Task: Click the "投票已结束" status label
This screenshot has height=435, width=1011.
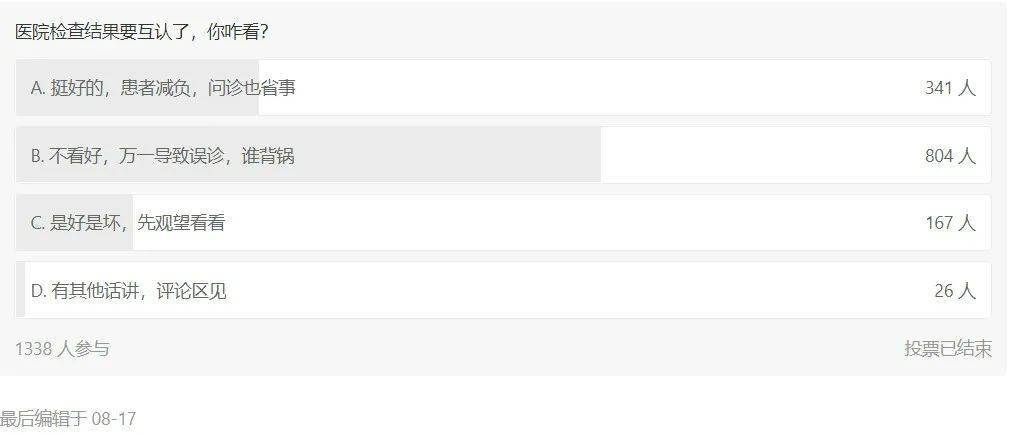Action: click(947, 348)
